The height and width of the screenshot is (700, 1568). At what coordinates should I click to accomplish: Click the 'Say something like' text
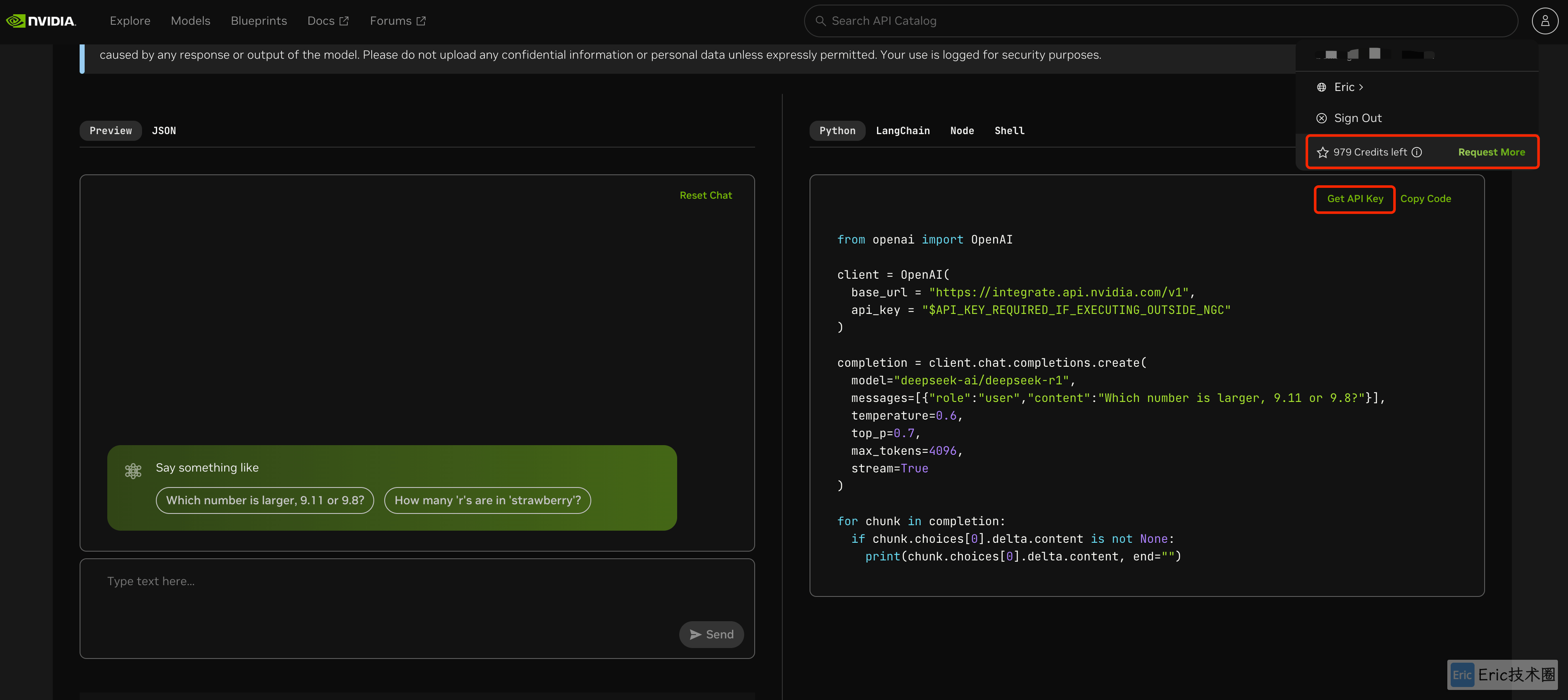[x=207, y=467]
